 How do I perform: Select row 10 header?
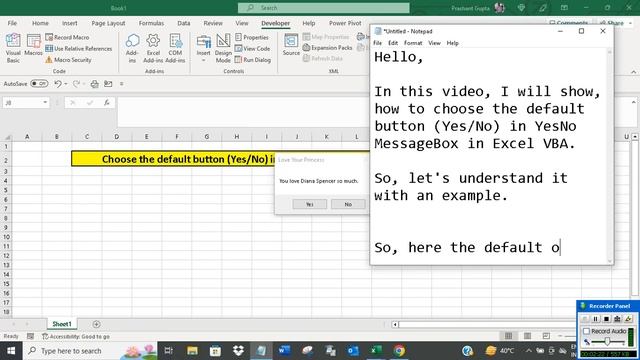6,237
